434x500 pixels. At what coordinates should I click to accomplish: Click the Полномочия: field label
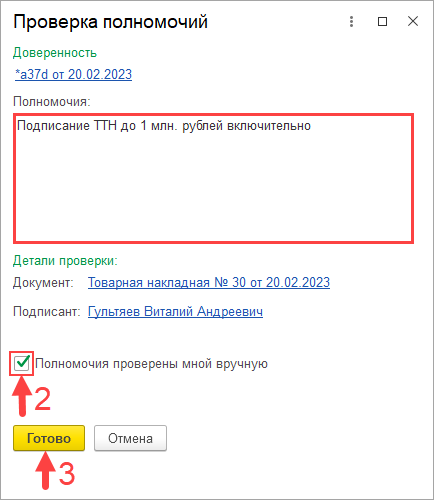pos(52,101)
